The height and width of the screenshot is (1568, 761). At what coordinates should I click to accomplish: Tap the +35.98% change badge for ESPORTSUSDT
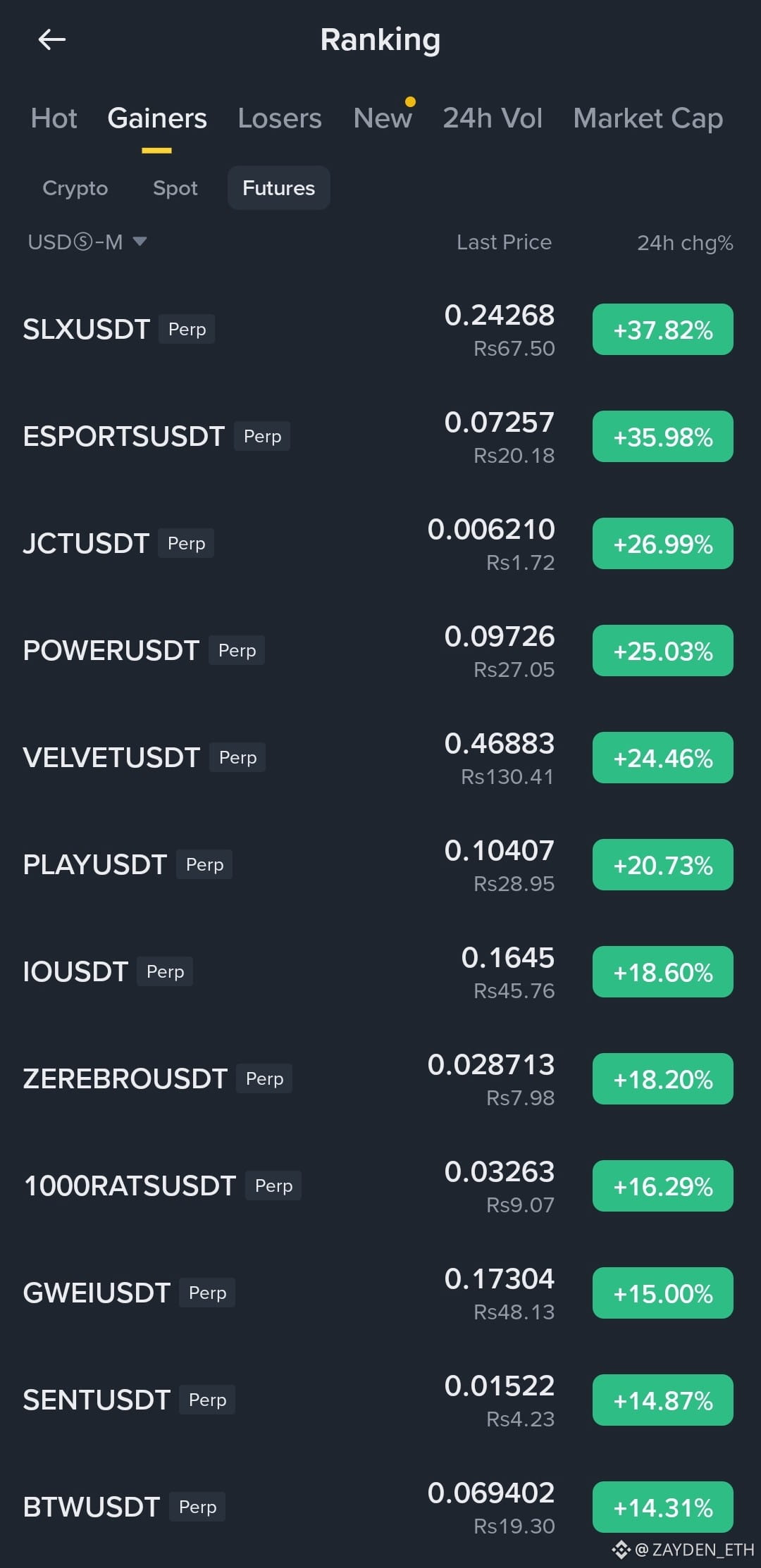(x=663, y=437)
